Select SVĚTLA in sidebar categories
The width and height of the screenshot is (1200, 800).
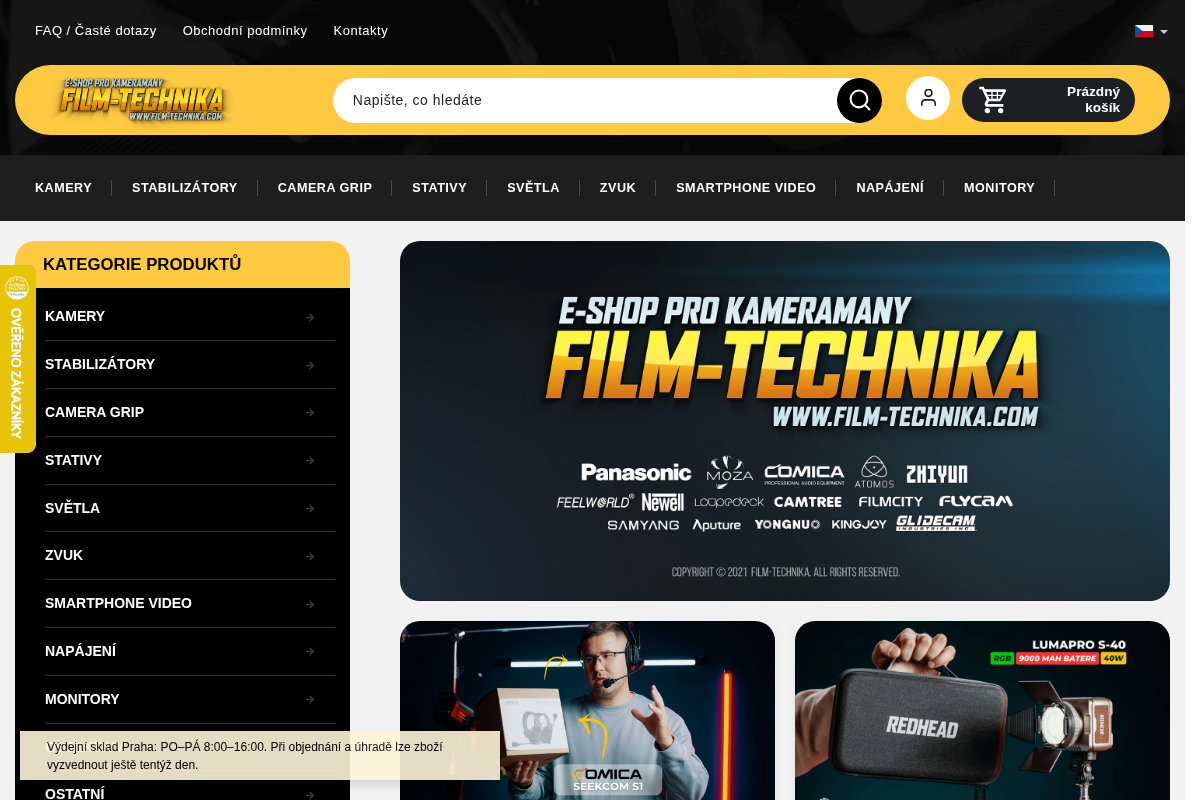[x=72, y=508]
